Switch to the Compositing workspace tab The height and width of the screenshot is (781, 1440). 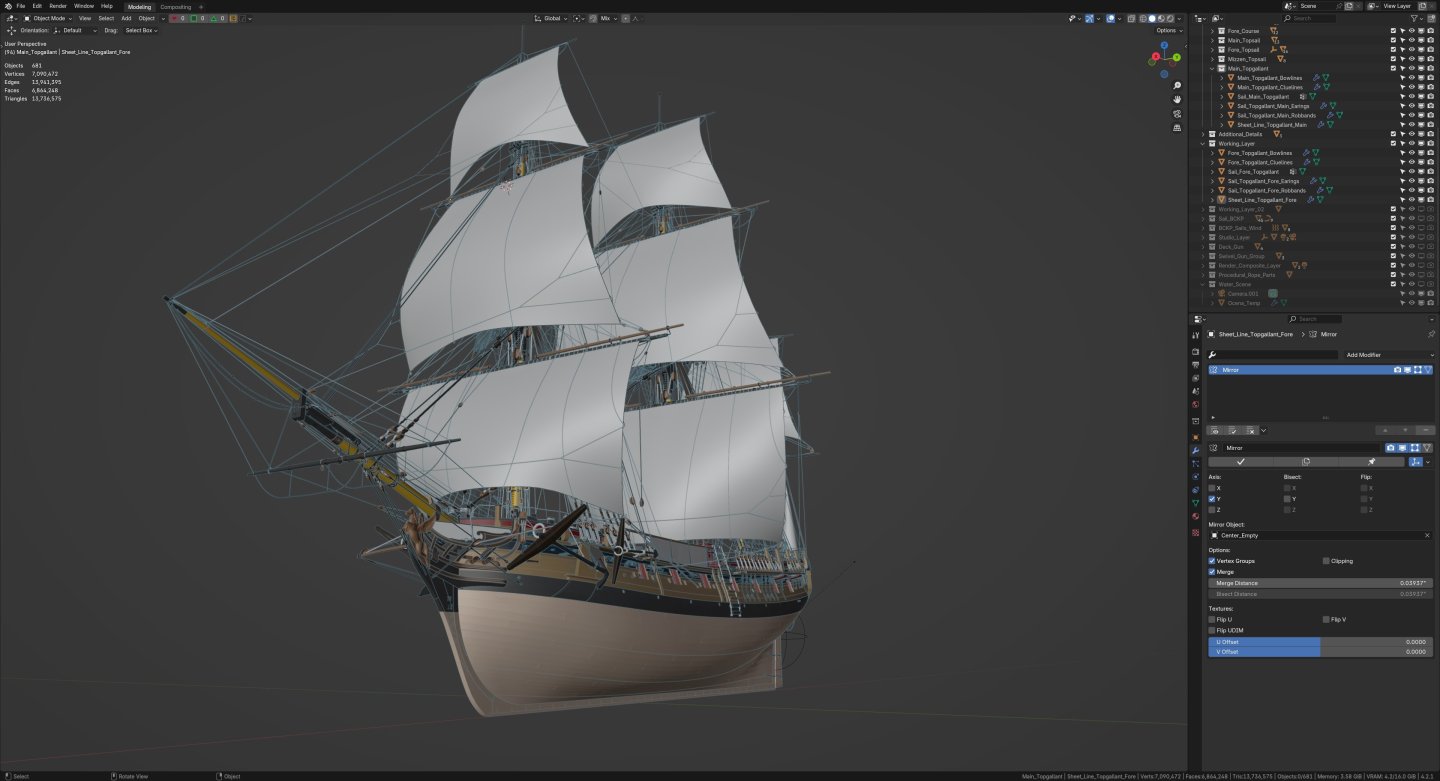click(x=176, y=6)
